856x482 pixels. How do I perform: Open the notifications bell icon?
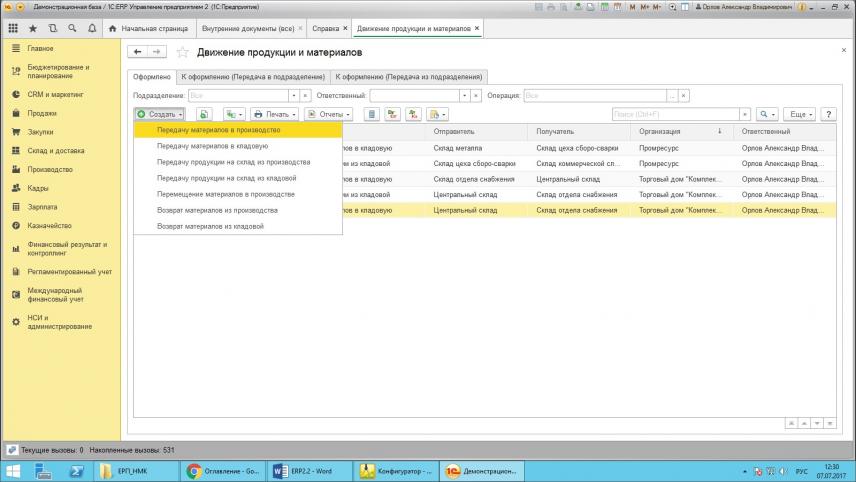click(92, 28)
